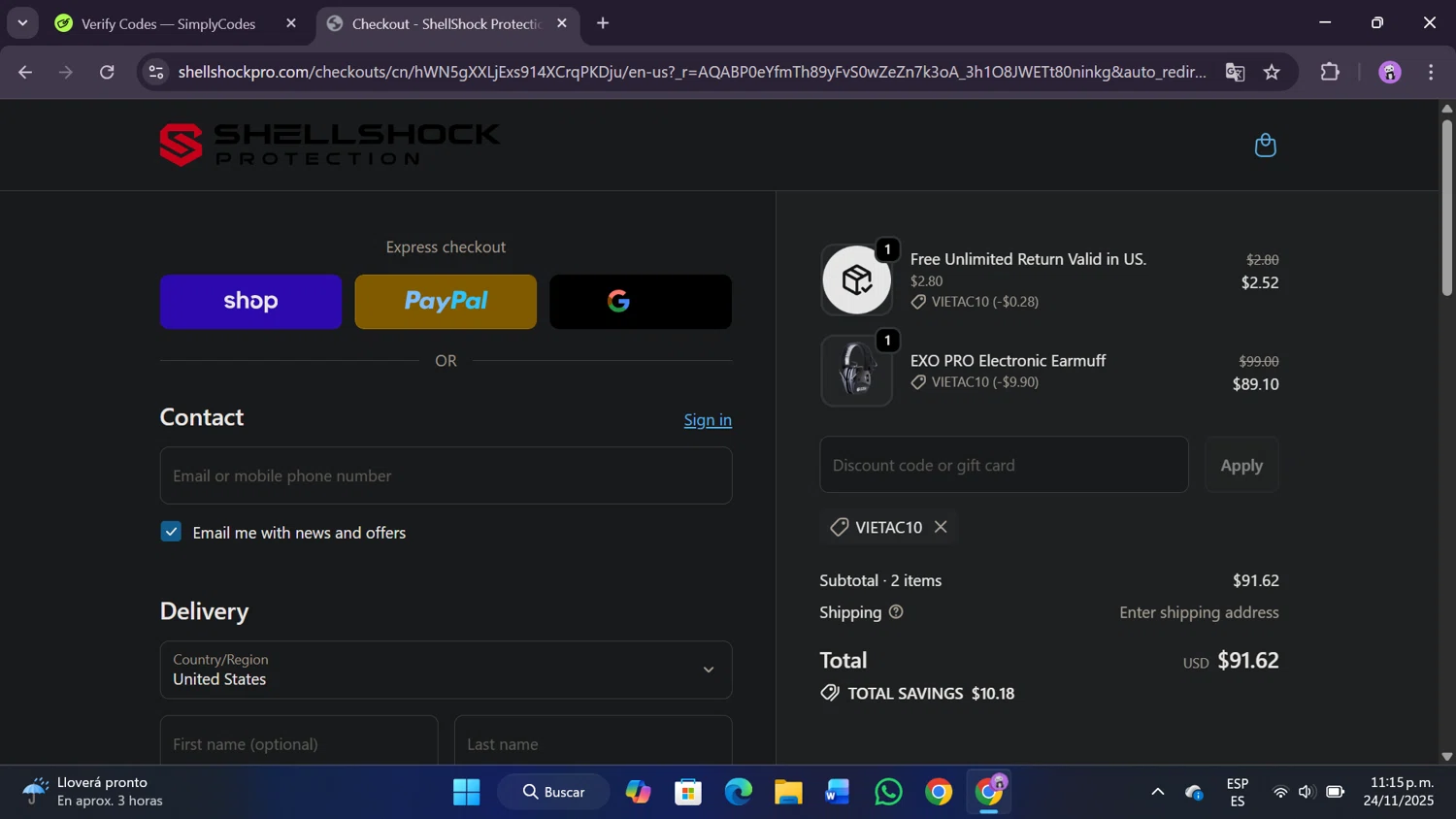Open the clock and date 24/11/2025

pyautogui.click(x=1400, y=792)
